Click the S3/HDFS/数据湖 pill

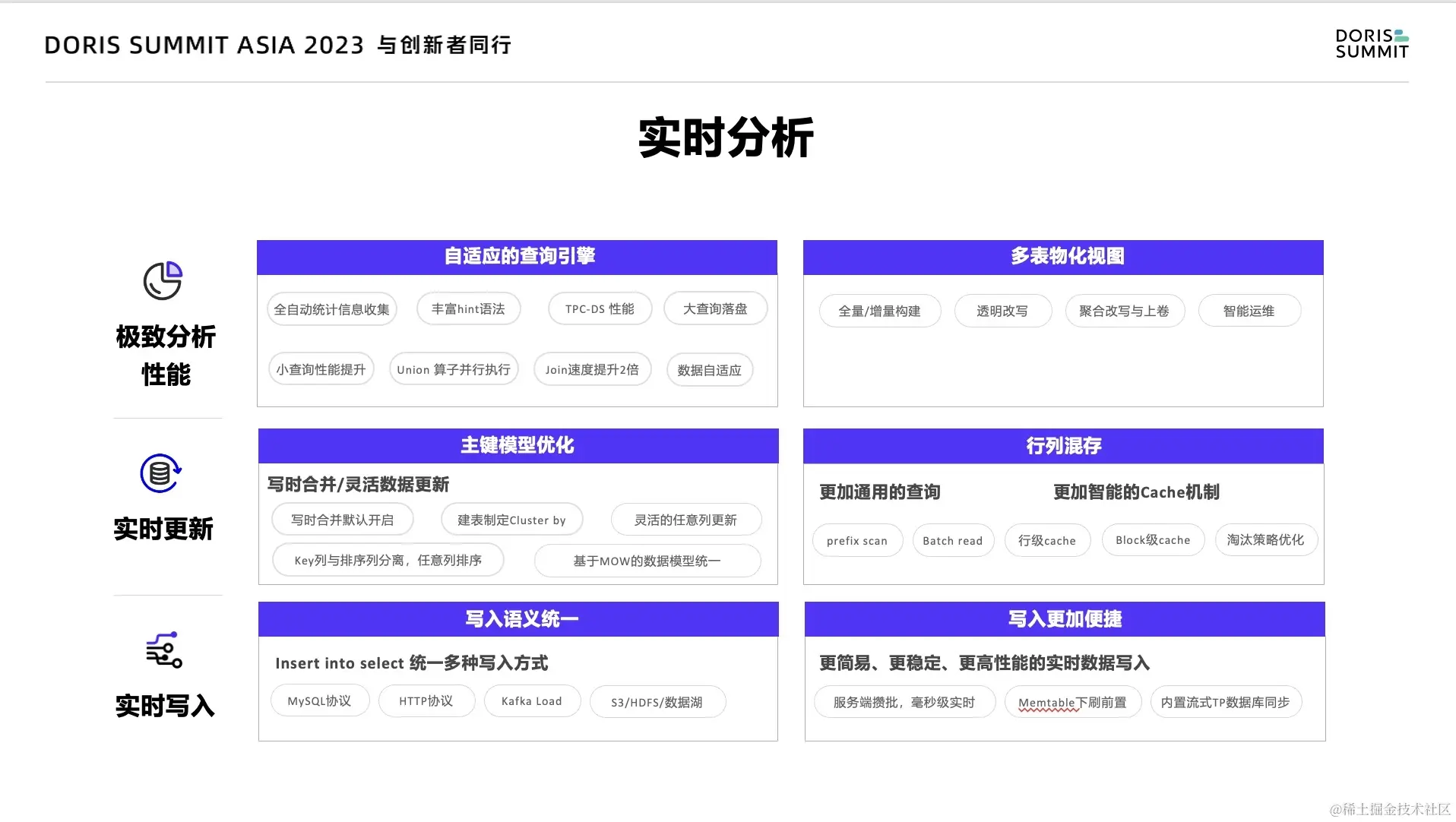pyautogui.click(x=657, y=702)
